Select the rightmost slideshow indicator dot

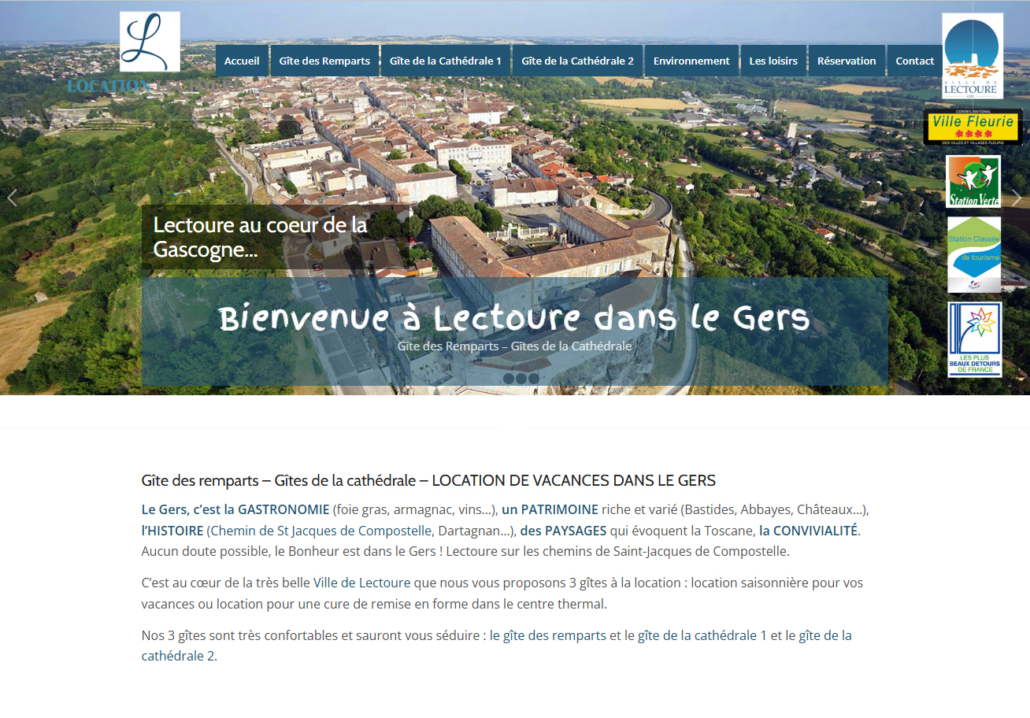pyautogui.click(x=534, y=378)
